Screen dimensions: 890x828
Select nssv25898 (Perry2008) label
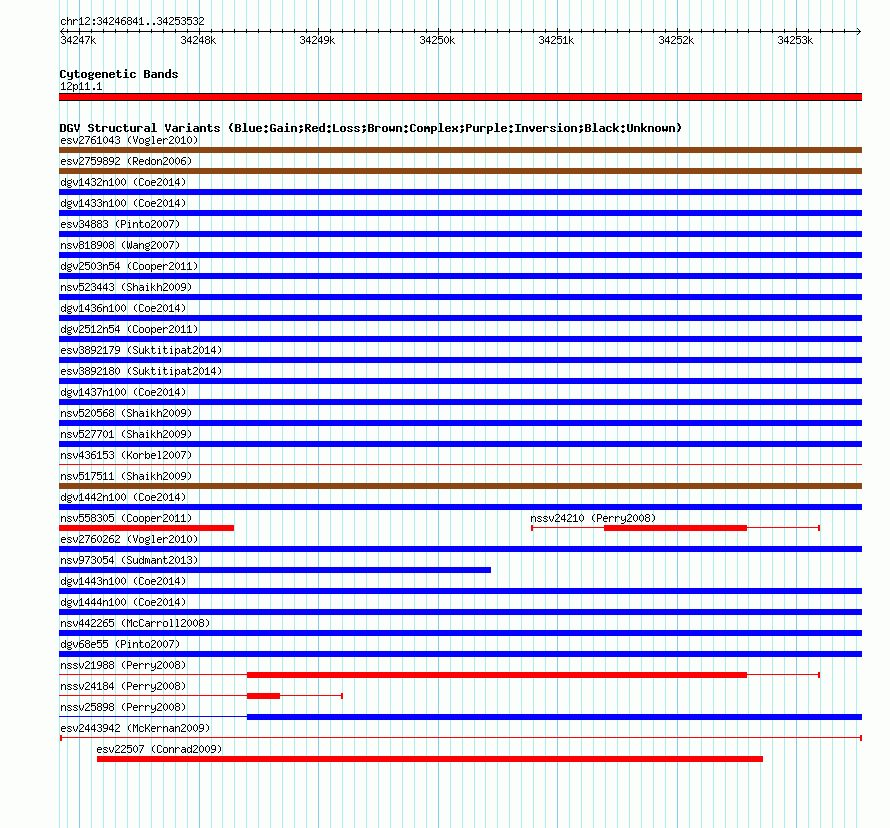click(x=123, y=707)
